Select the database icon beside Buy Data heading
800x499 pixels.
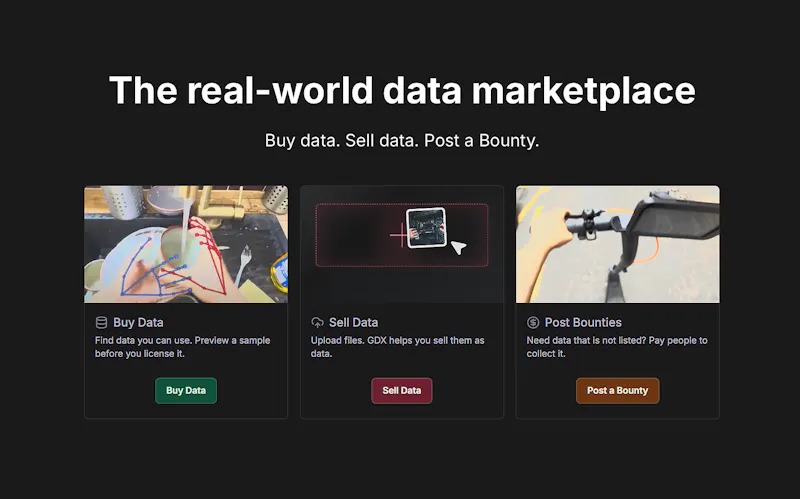pos(102,322)
